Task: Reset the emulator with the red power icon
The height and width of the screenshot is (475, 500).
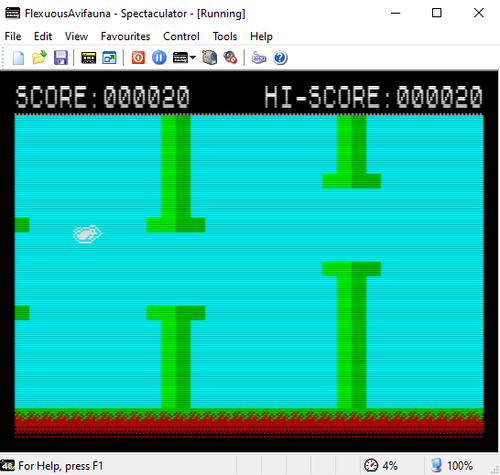Action: (138, 58)
